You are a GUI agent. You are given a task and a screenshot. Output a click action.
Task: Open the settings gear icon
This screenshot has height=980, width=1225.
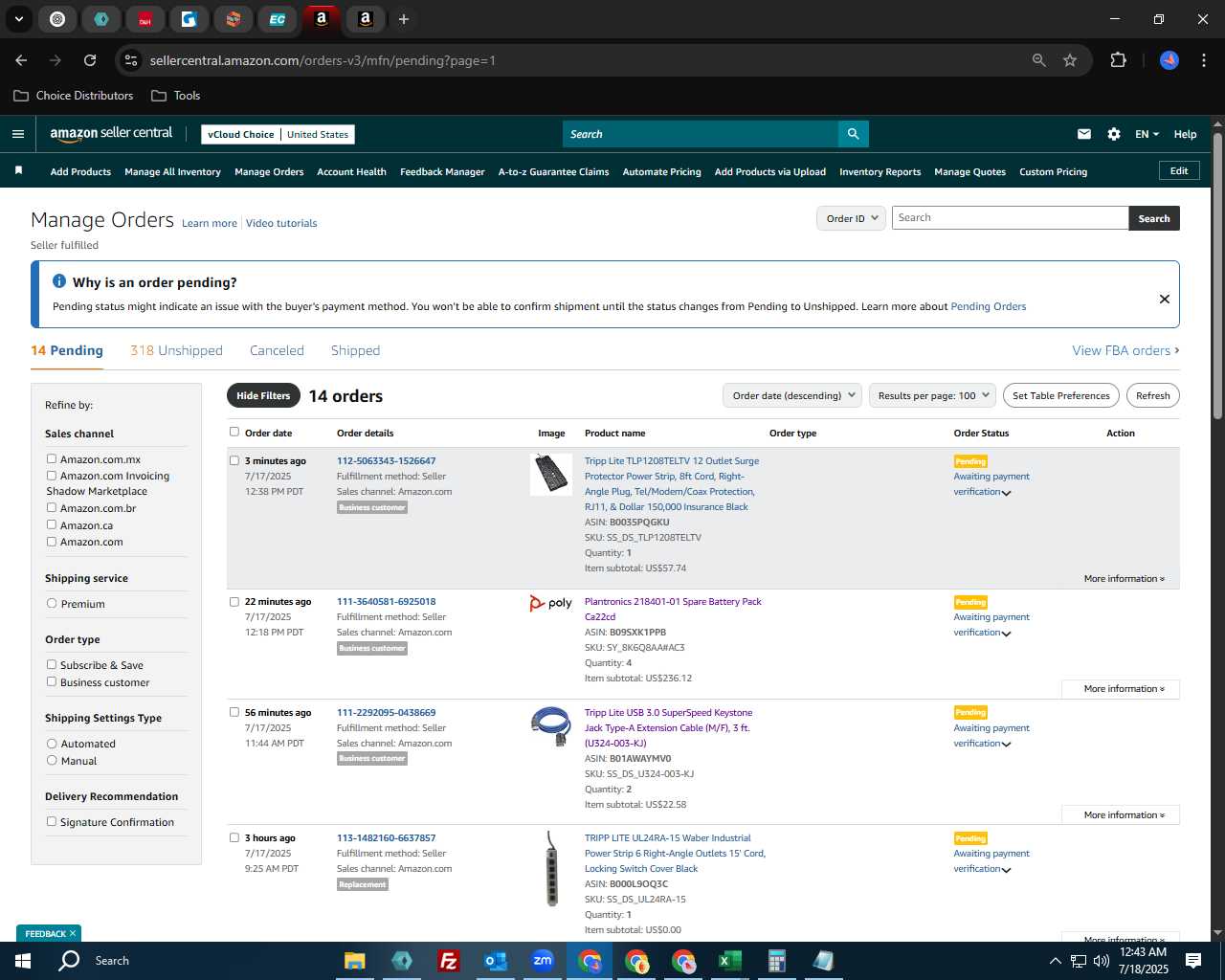1114,134
